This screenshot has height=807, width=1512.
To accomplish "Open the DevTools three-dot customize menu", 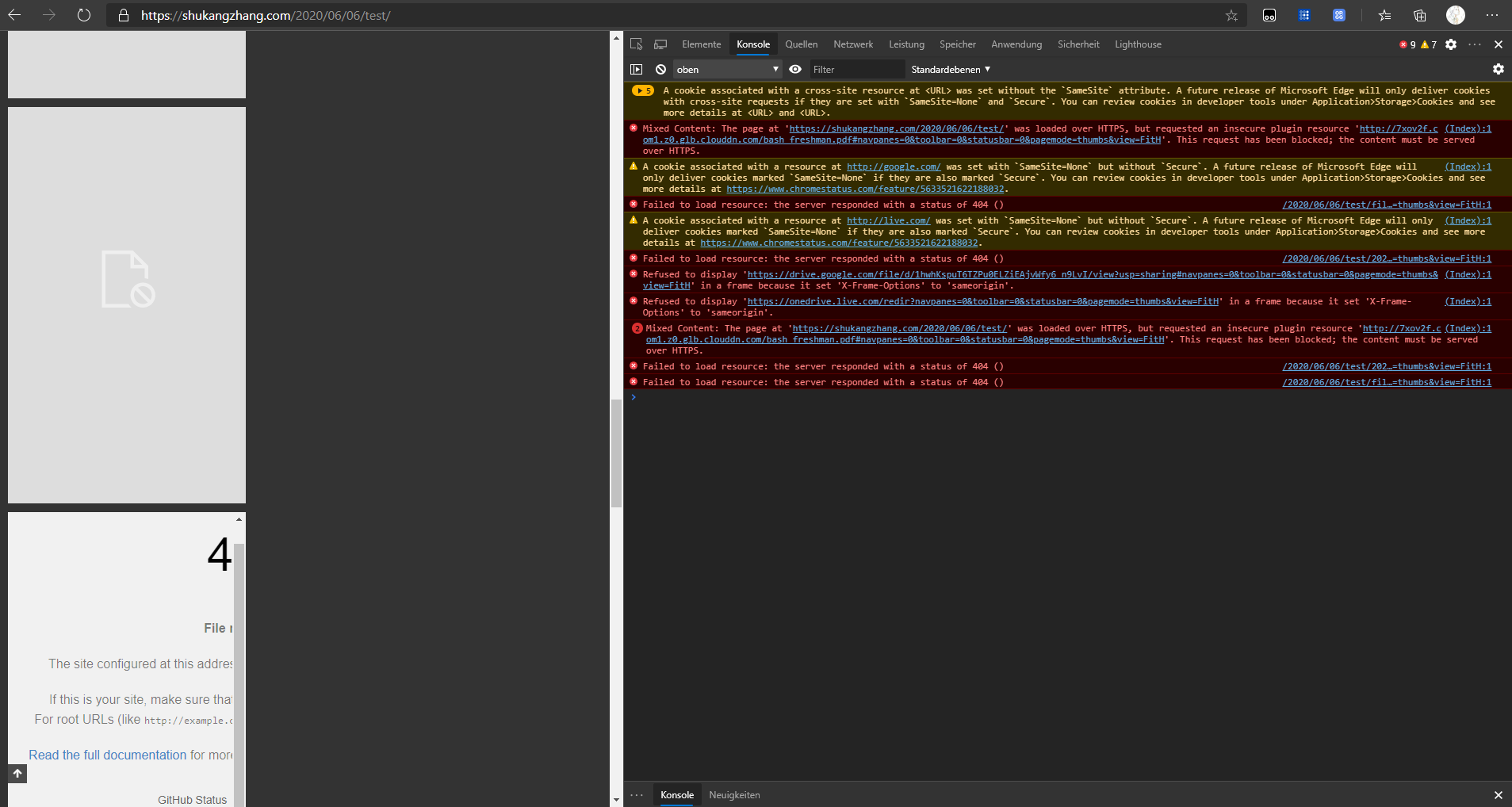I will click(x=1475, y=44).
